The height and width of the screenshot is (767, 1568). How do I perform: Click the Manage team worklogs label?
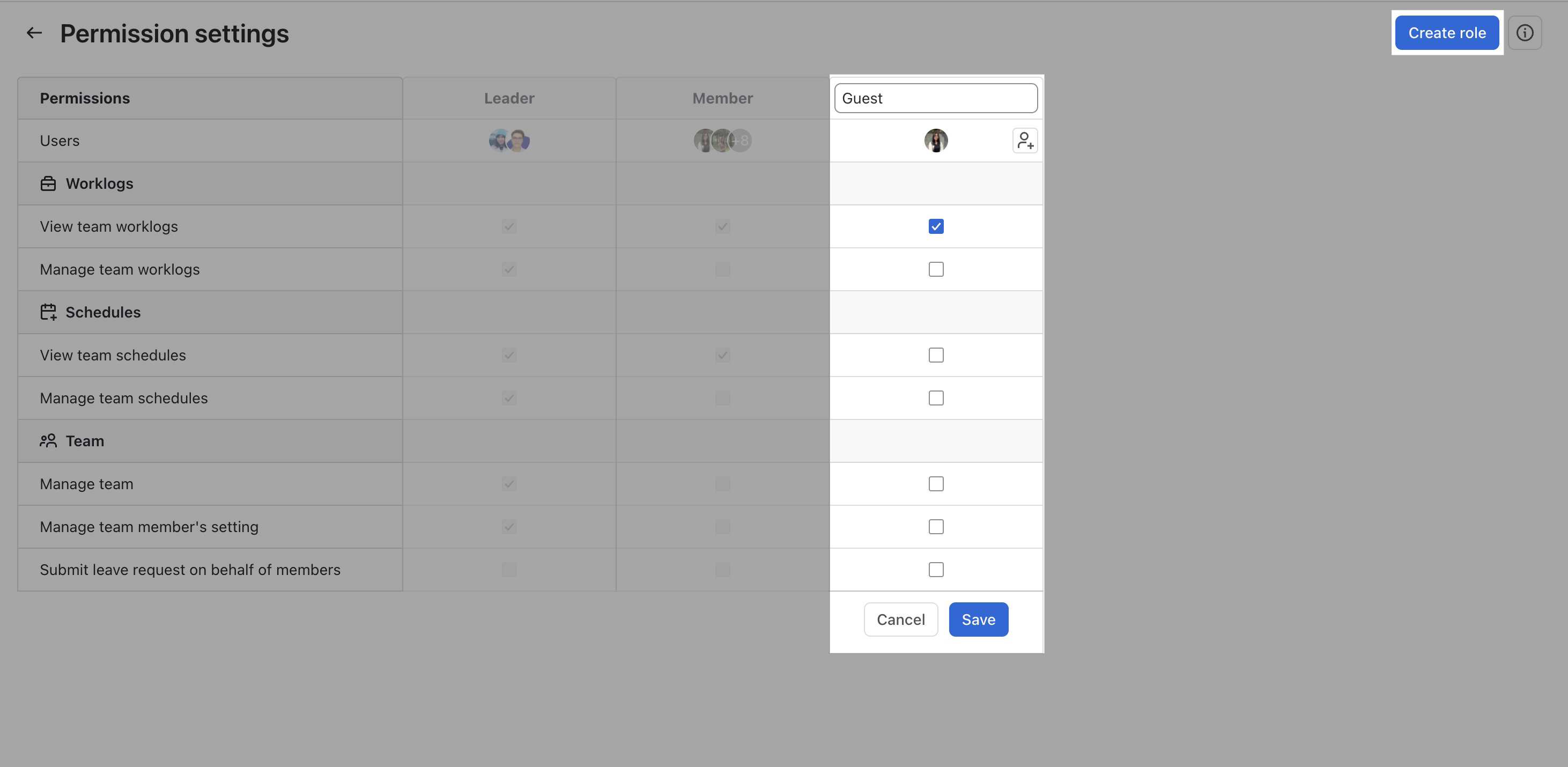(120, 269)
